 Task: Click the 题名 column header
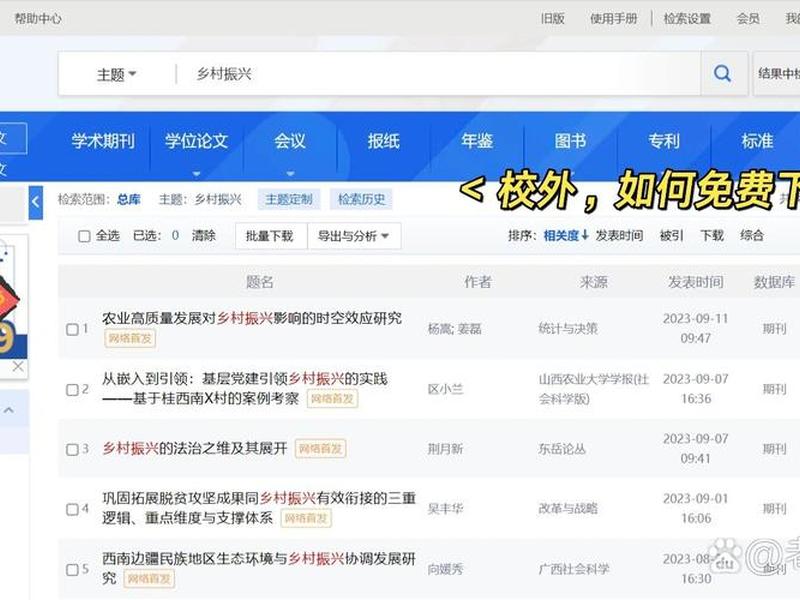[260, 282]
